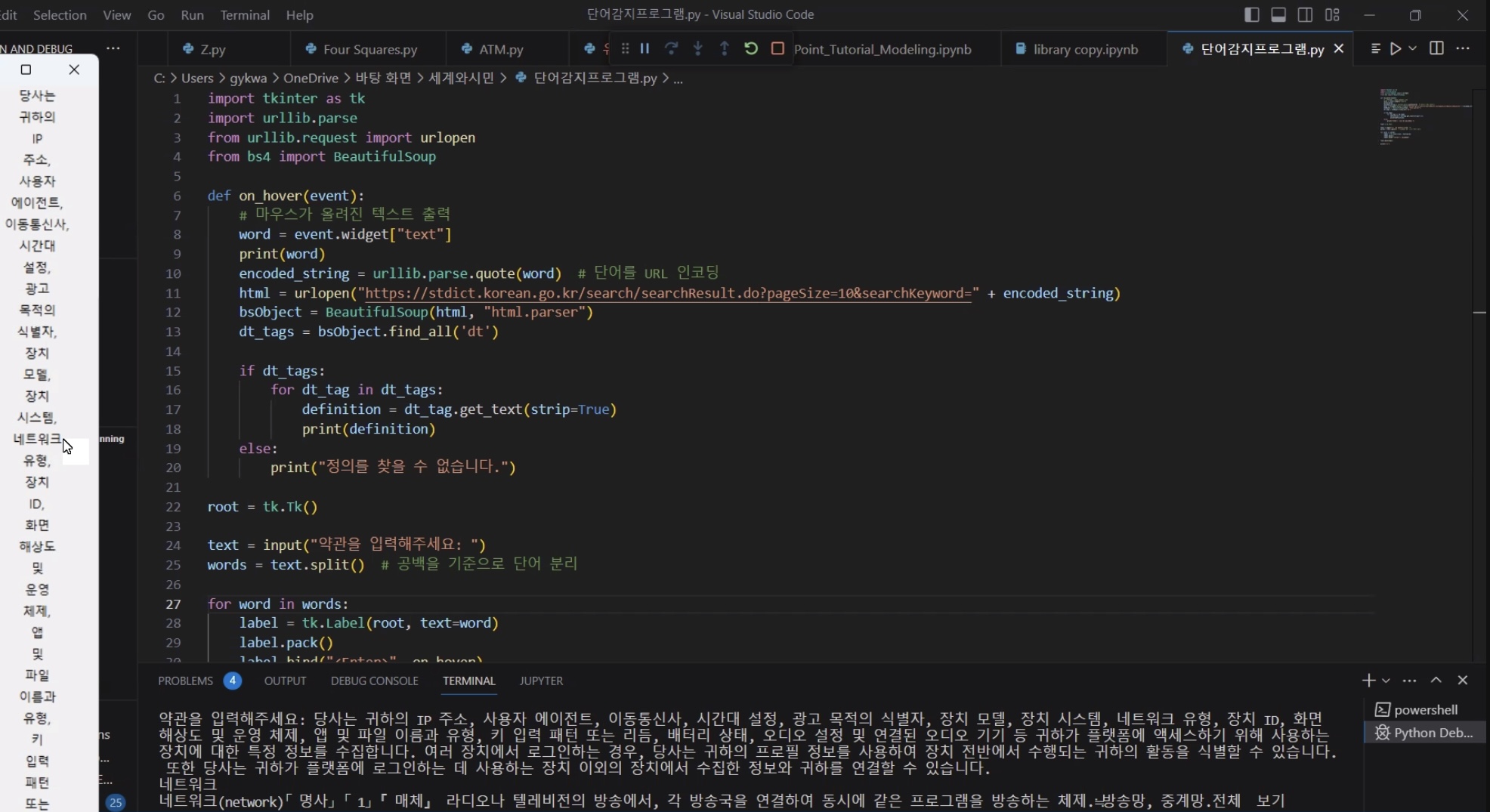The width and height of the screenshot is (1490, 812).
Task: Open the OneDrive breadcrumb dropdown
Action: (311, 78)
